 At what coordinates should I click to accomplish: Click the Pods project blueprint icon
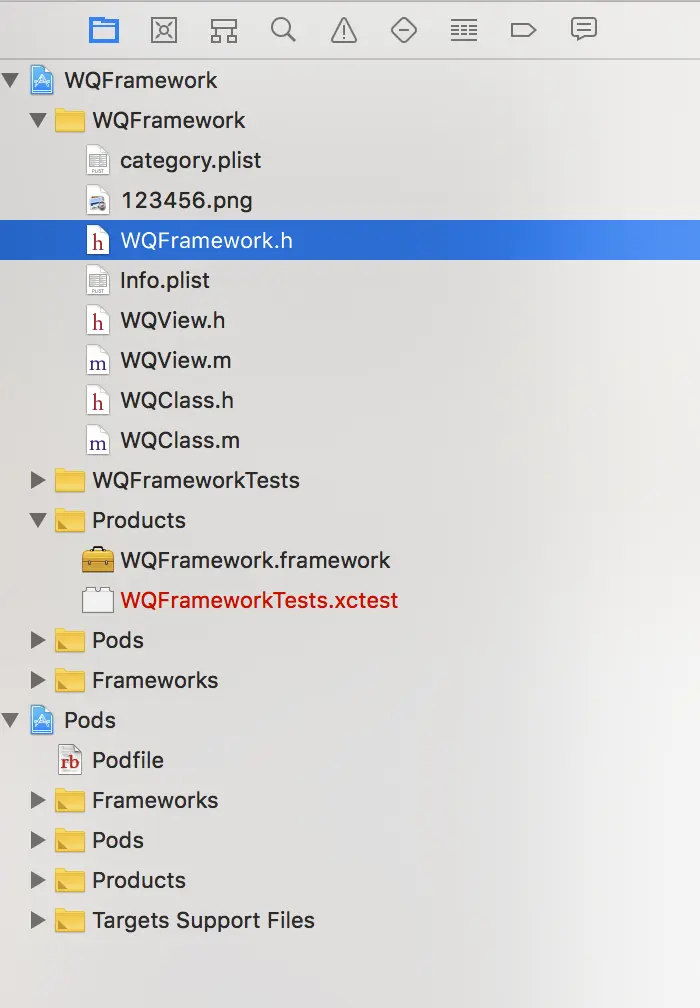click(x=42, y=720)
